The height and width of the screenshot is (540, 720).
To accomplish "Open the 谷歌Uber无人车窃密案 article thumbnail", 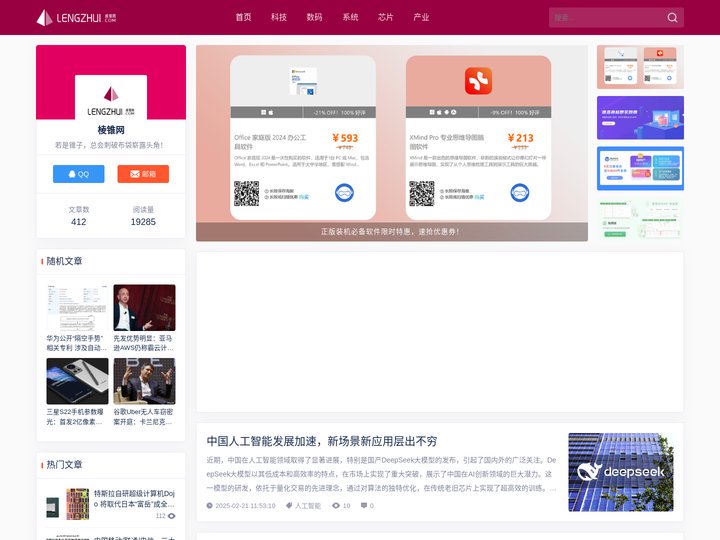I will [144, 381].
